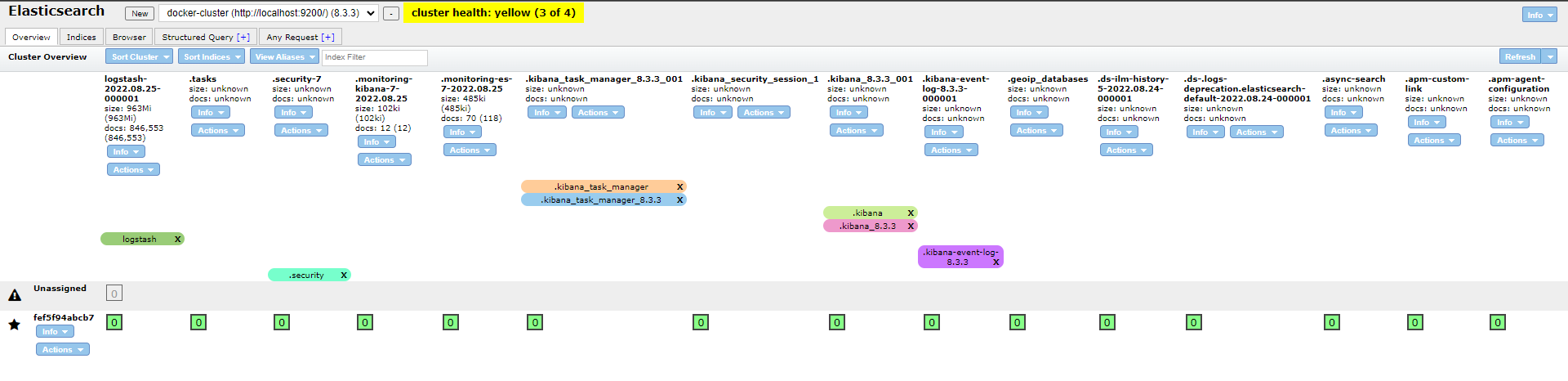Open Info menu for node fef5f94abcb7
The width and height of the screenshot is (1568, 381).
(55, 332)
